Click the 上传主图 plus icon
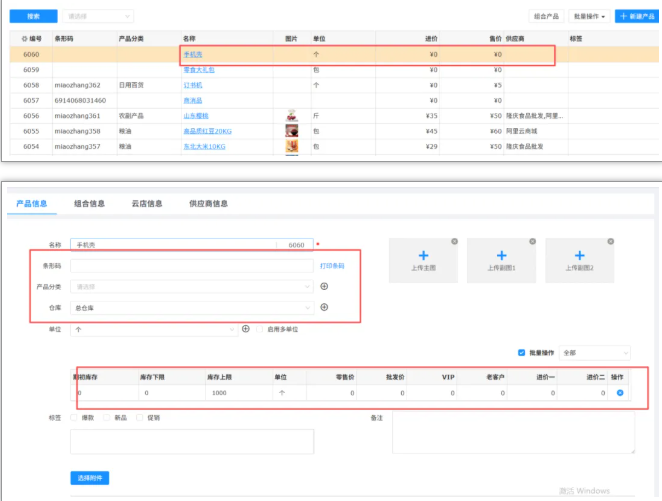662x501 pixels. pos(423,256)
